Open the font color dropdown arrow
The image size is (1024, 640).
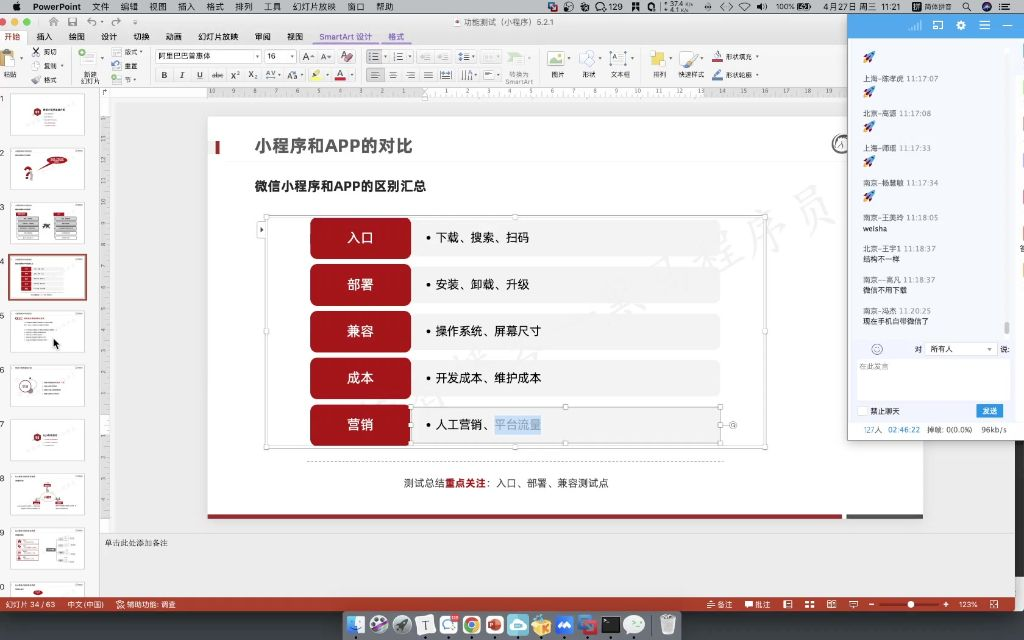click(352, 75)
